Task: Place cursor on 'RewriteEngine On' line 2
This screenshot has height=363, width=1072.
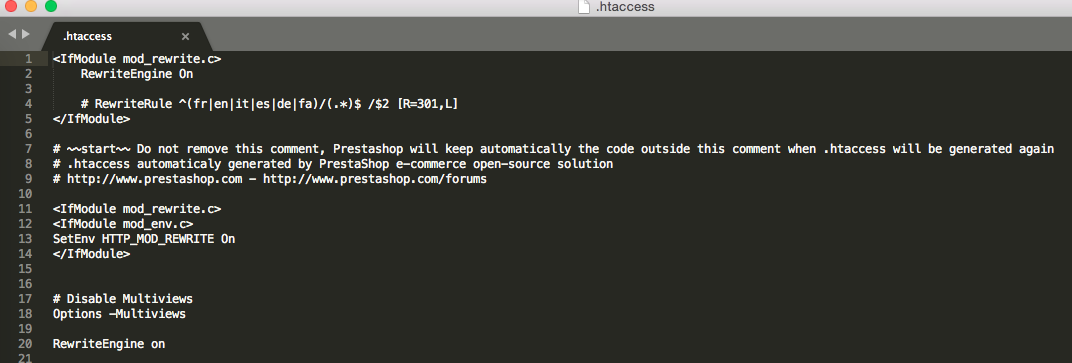Action: [137, 74]
